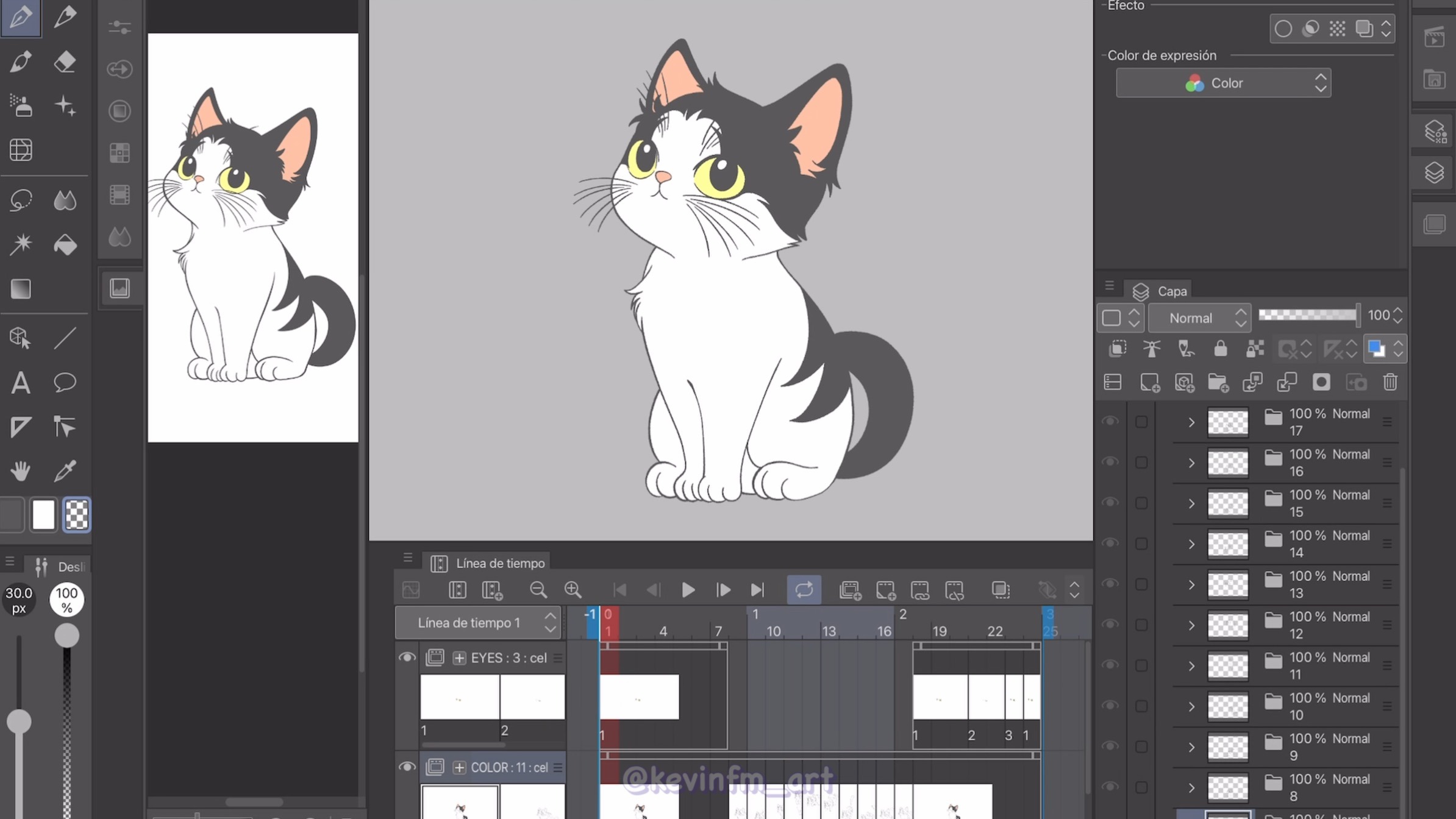Select the Airbrush spray tool
Image resolution: width=1456 pixels, height=819 pixels.
(x=21, y=106)
